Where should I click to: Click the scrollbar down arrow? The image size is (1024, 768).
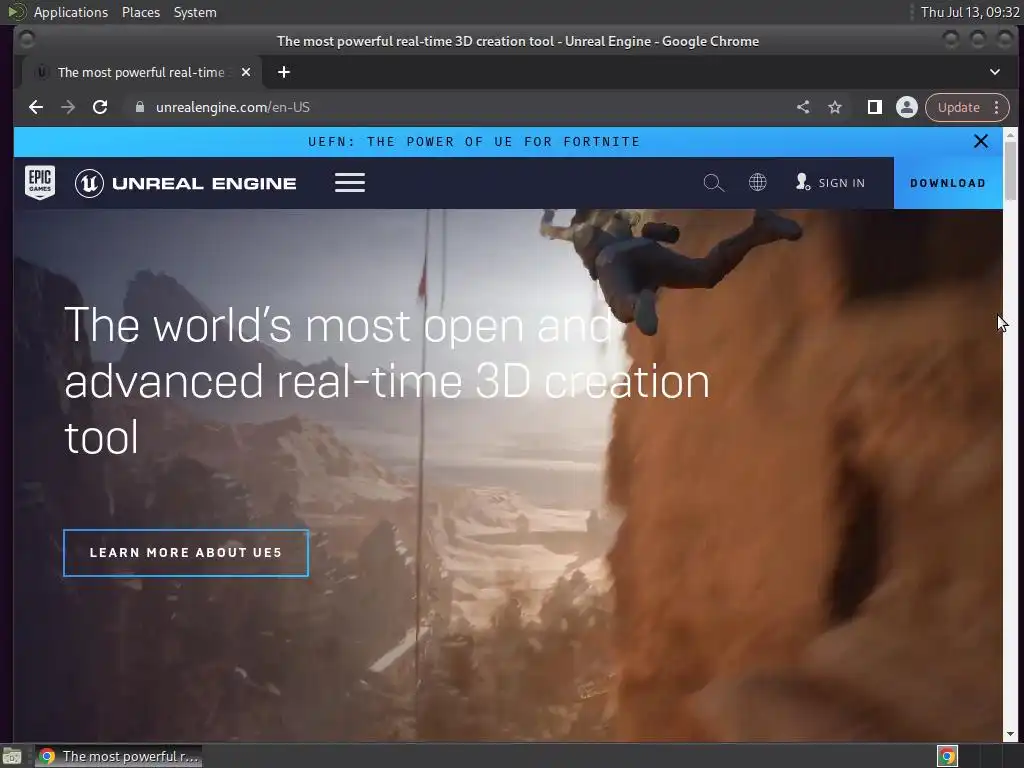click(x=1010, y=734)
